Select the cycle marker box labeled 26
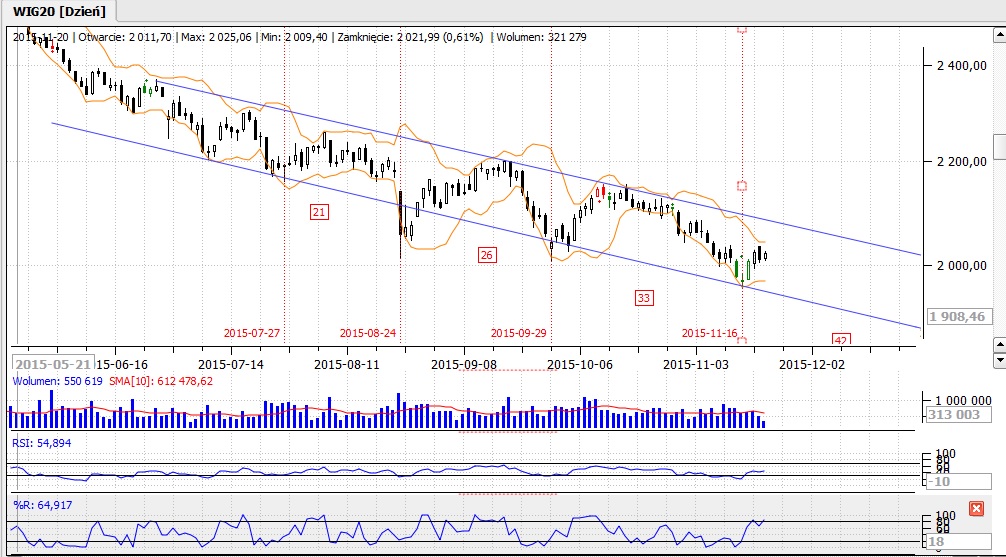The image size is (1006, 557). (487, 255)
